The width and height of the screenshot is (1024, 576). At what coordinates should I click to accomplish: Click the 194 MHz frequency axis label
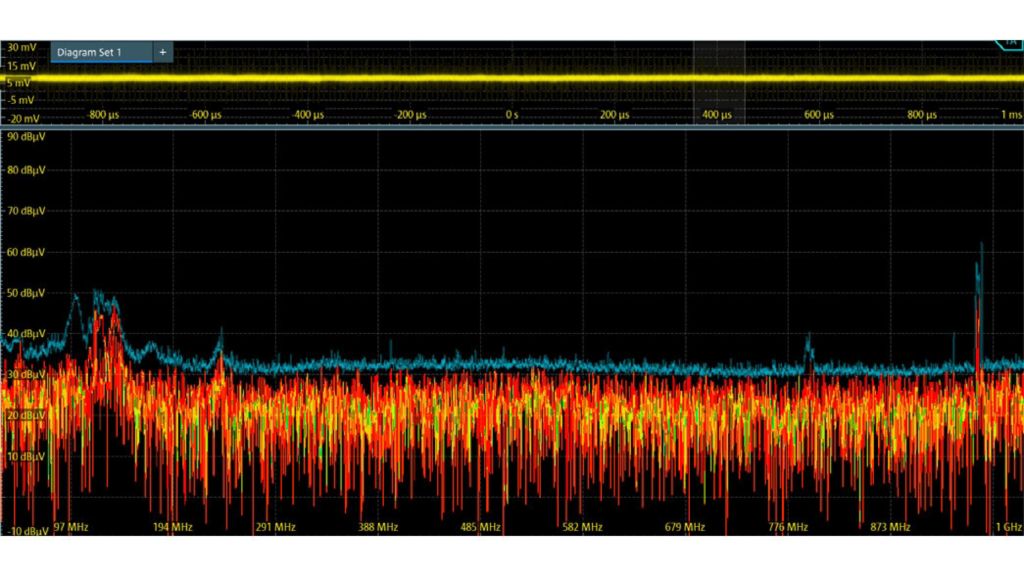tap(173, 527)
